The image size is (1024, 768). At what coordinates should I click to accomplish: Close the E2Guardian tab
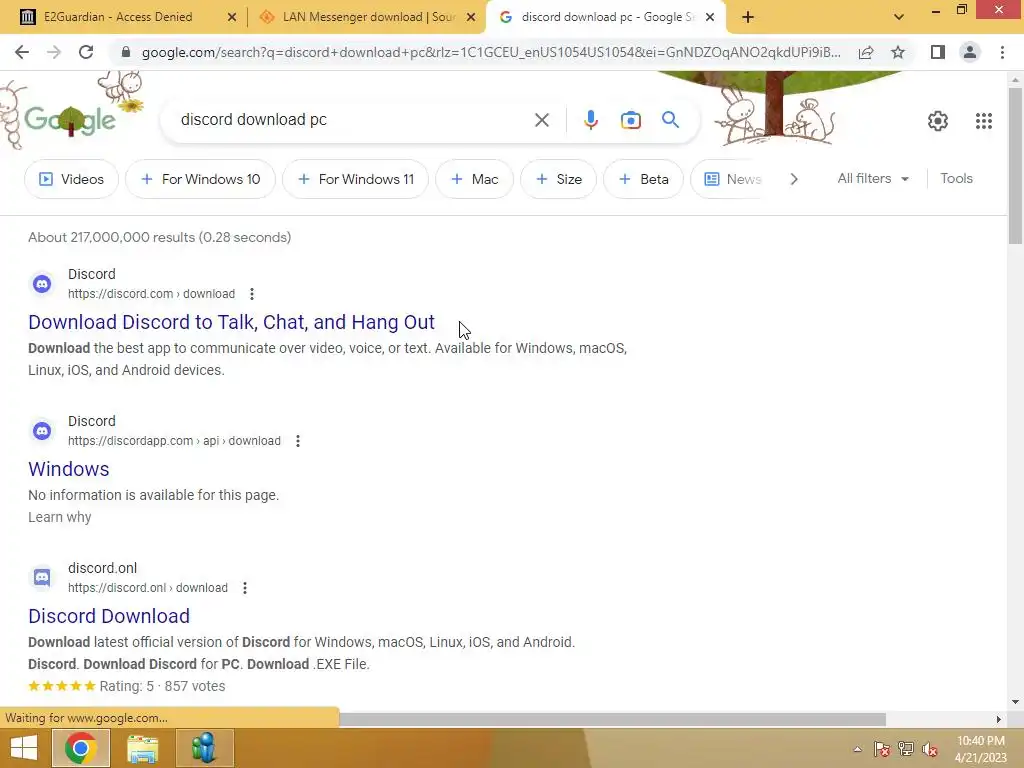[x=232, y=18]
